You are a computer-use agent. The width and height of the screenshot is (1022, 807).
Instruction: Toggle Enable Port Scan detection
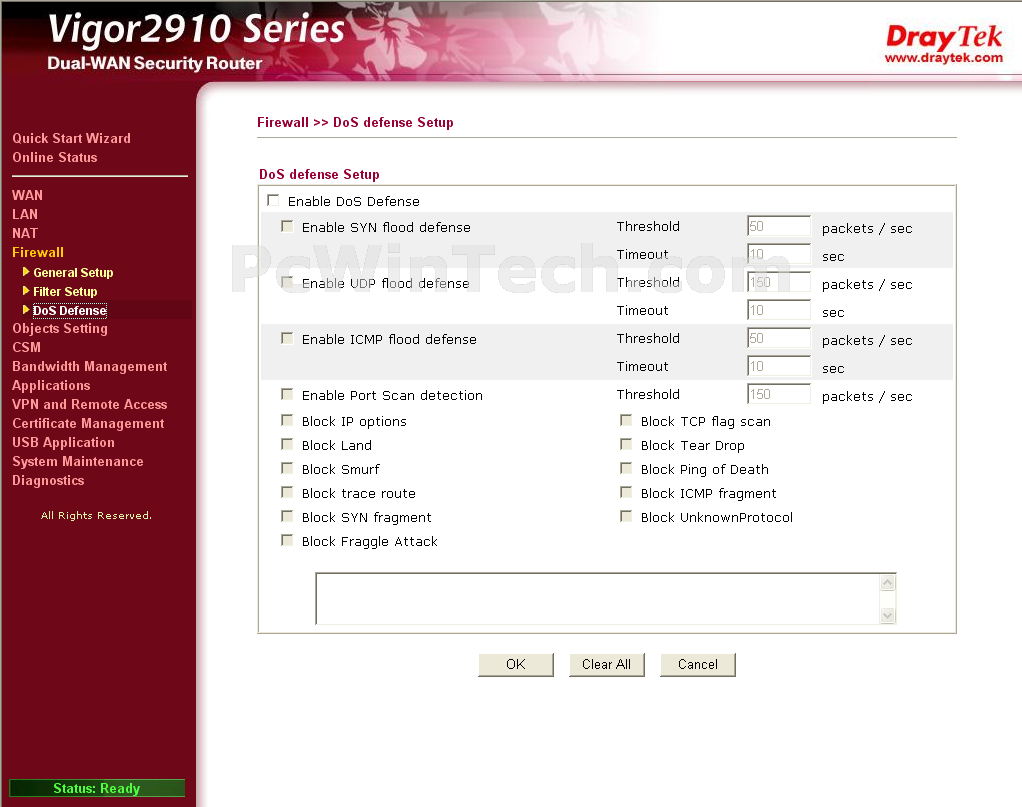(x=287, y=394)
